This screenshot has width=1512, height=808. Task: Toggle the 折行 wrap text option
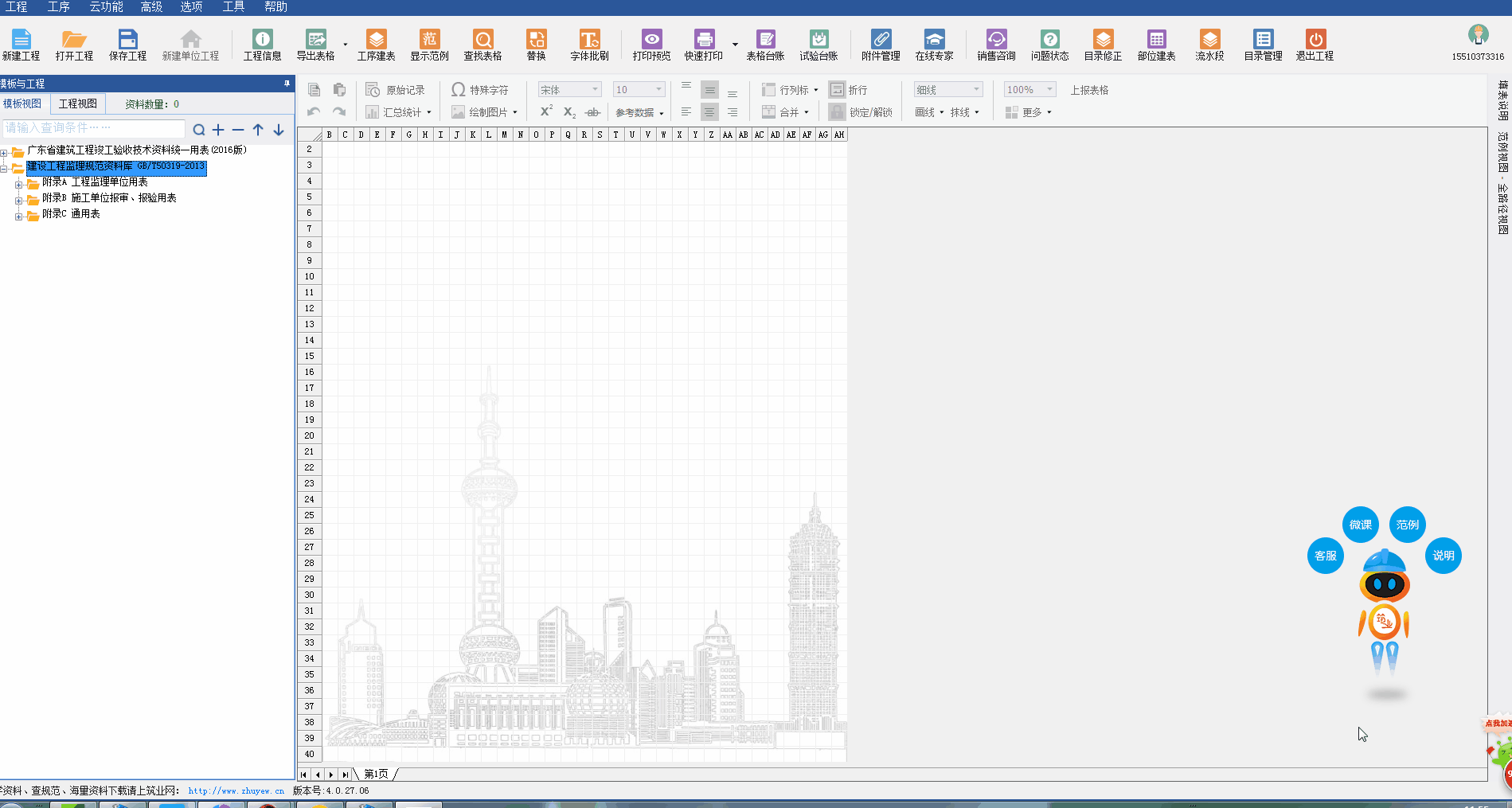coord(849,90)
